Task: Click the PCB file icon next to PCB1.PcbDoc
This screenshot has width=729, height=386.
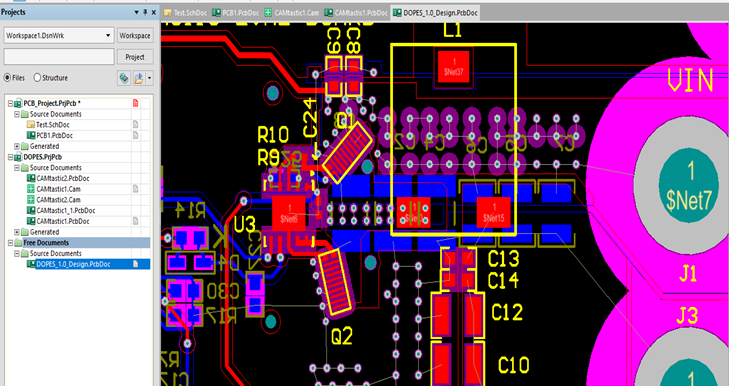Action: 31,135
